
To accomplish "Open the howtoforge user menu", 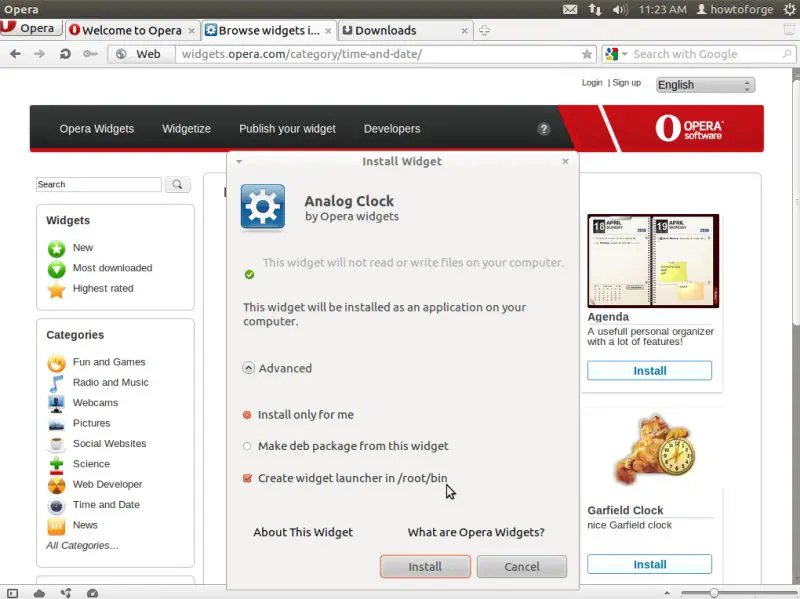I will 735,9.
